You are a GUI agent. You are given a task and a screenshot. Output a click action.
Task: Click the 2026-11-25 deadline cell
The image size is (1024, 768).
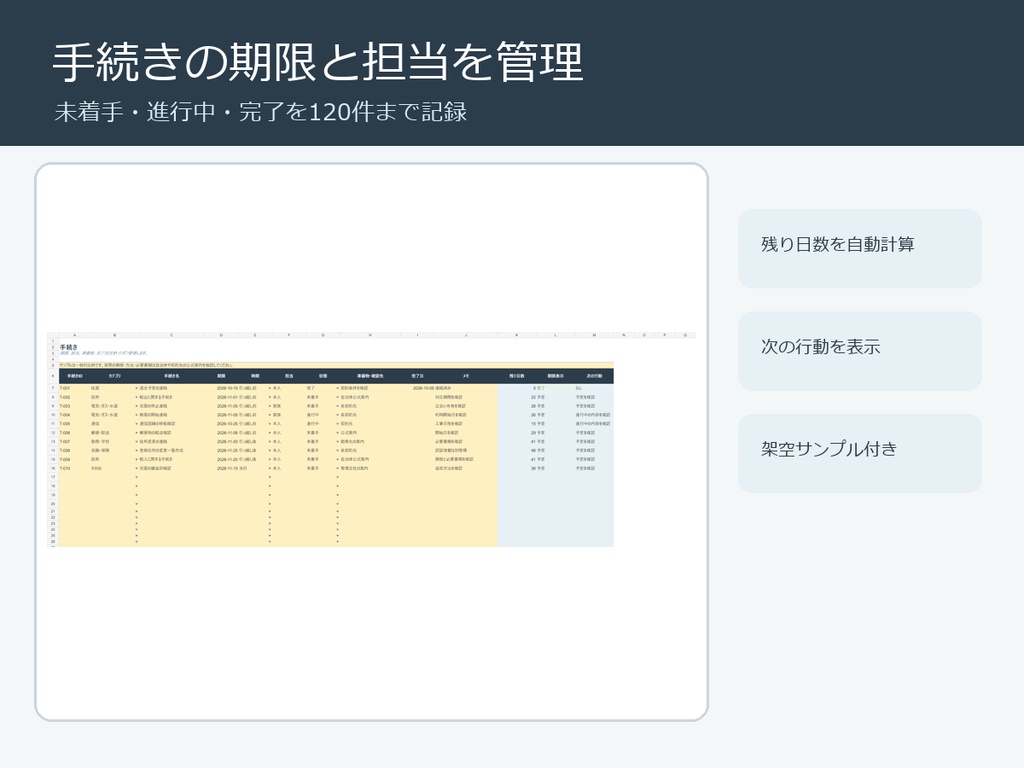227,451
